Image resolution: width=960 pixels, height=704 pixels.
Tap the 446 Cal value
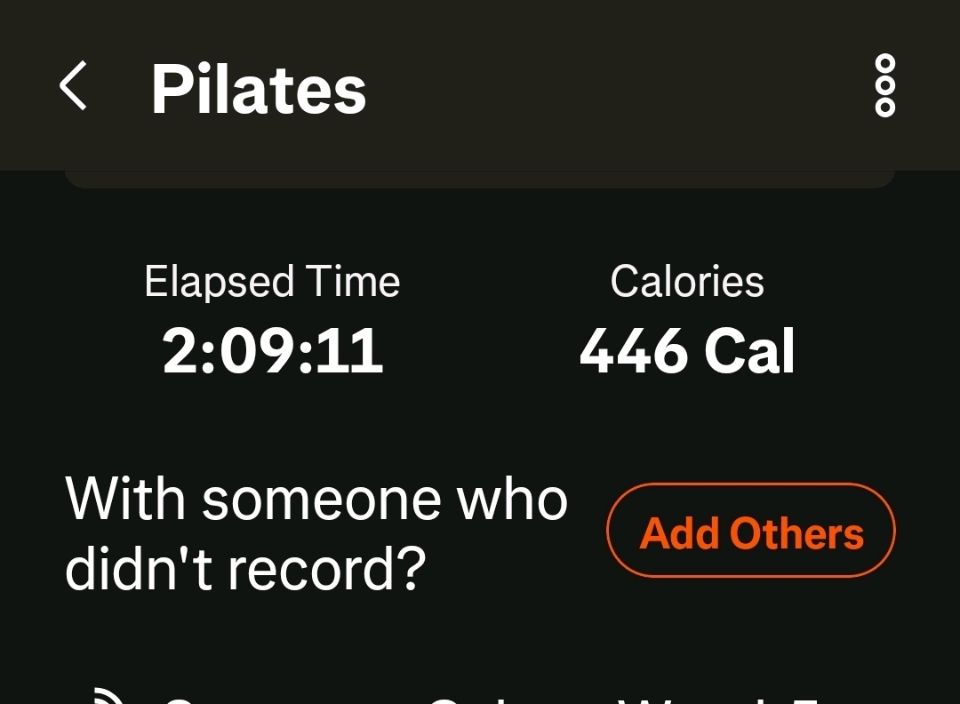[x=687, y=352]
